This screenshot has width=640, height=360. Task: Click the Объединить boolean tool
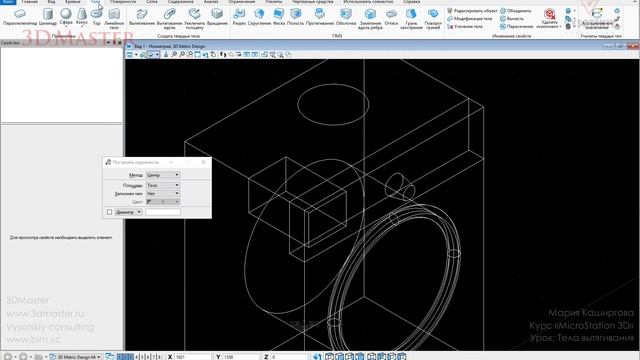(516, 11)
